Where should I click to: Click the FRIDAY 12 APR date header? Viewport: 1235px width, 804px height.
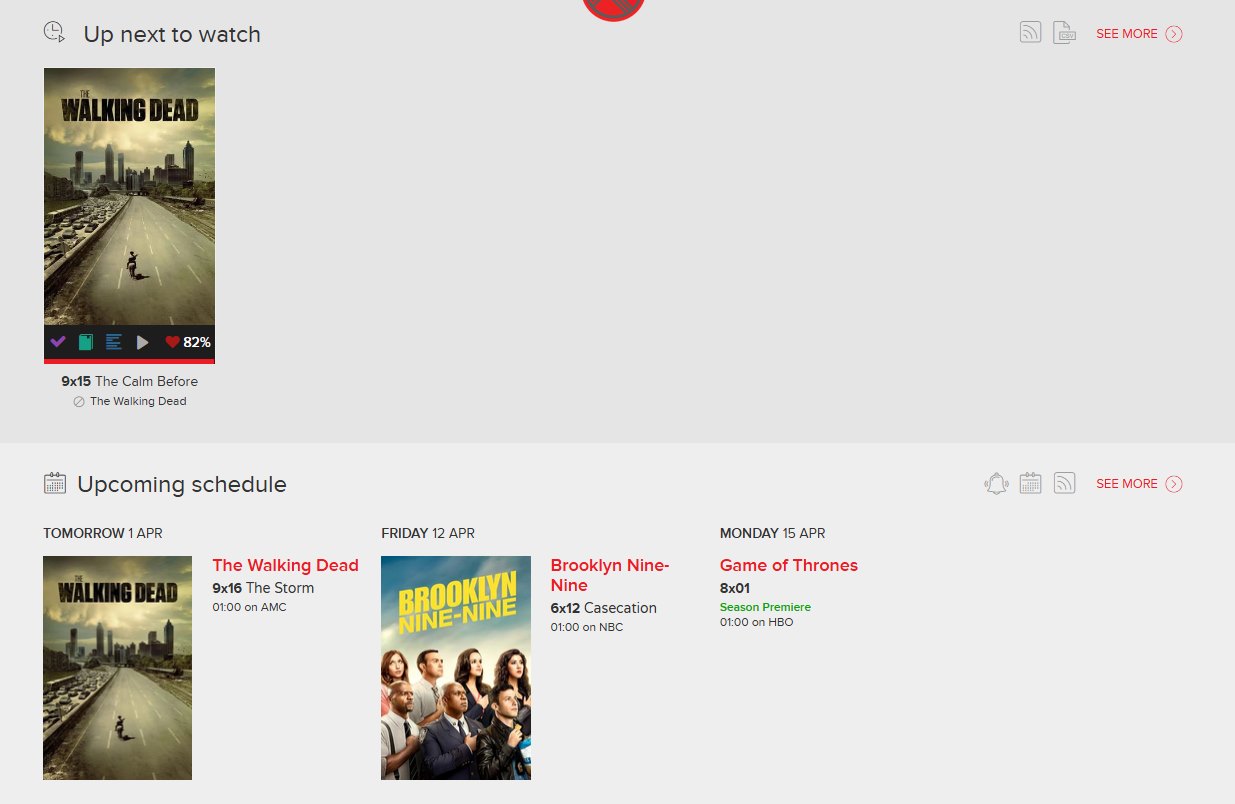pyautogui.click(x=428, y=533)
